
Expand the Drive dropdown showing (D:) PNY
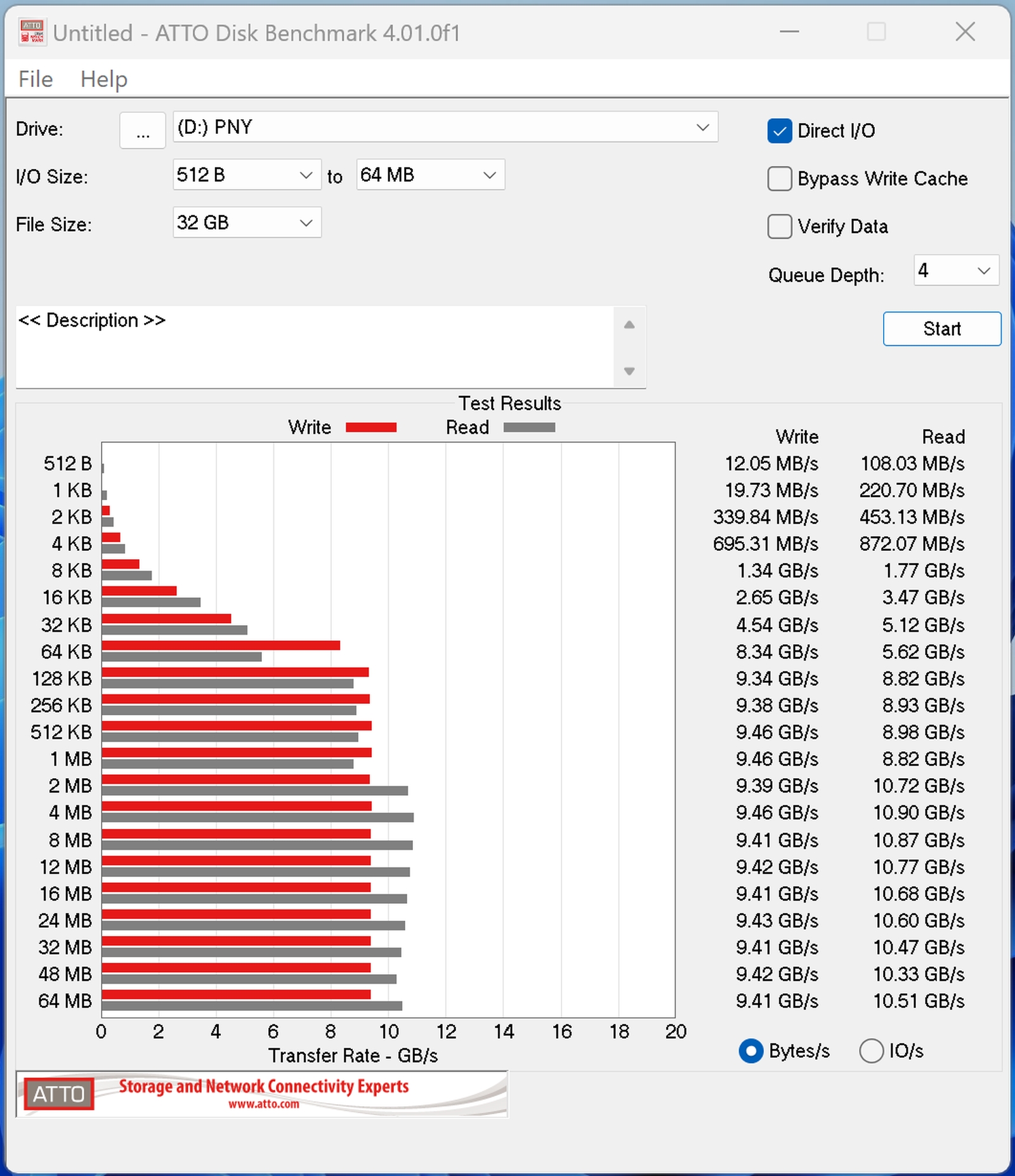445,128
